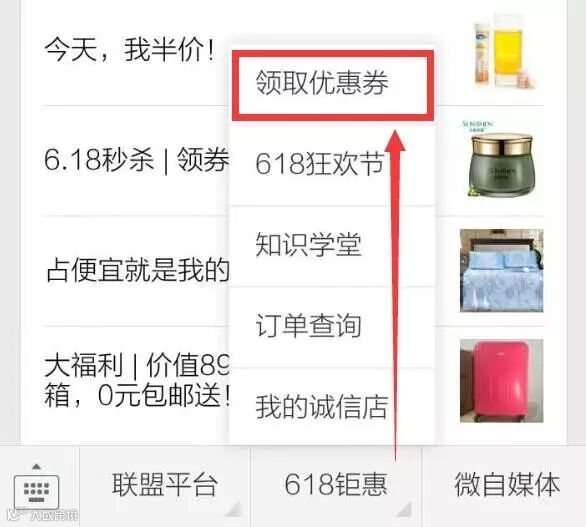Open 订单查询 menu entry

pos(332,327)
